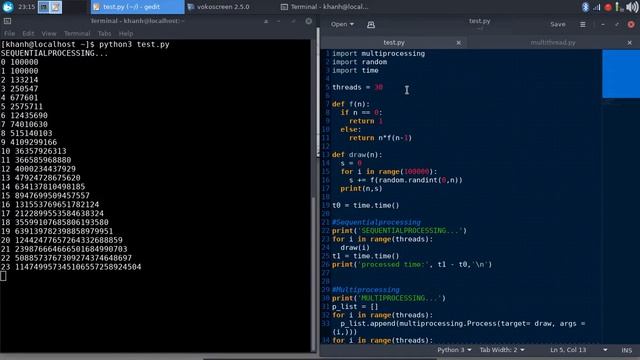Save the file with the Save button

coord(558,24)
